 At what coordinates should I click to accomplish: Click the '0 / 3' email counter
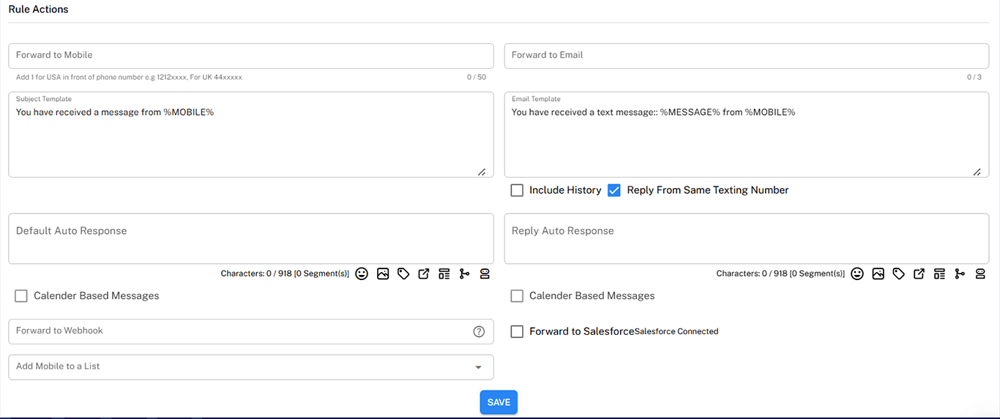[974, 77]
